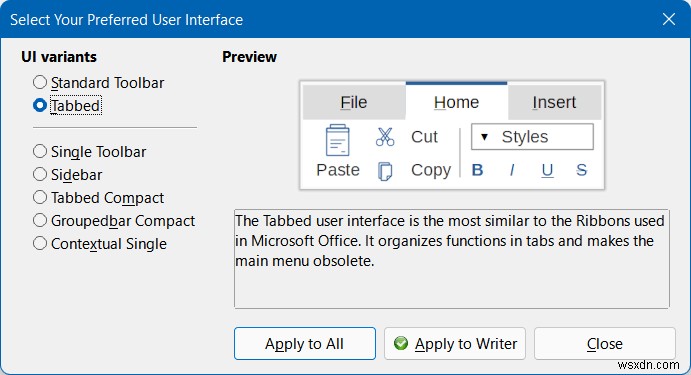Image resolution: width=691 pixels, height=375 pixels.
Task: Pick the Tabbed Compact variant
Action: click(x=98, y=197)
